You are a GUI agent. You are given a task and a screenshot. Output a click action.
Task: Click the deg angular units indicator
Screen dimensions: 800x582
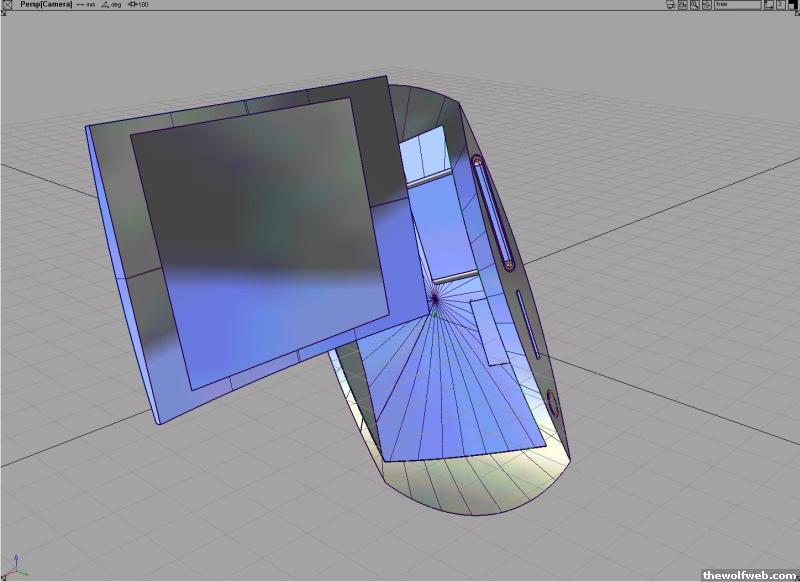tap(113, 5)
